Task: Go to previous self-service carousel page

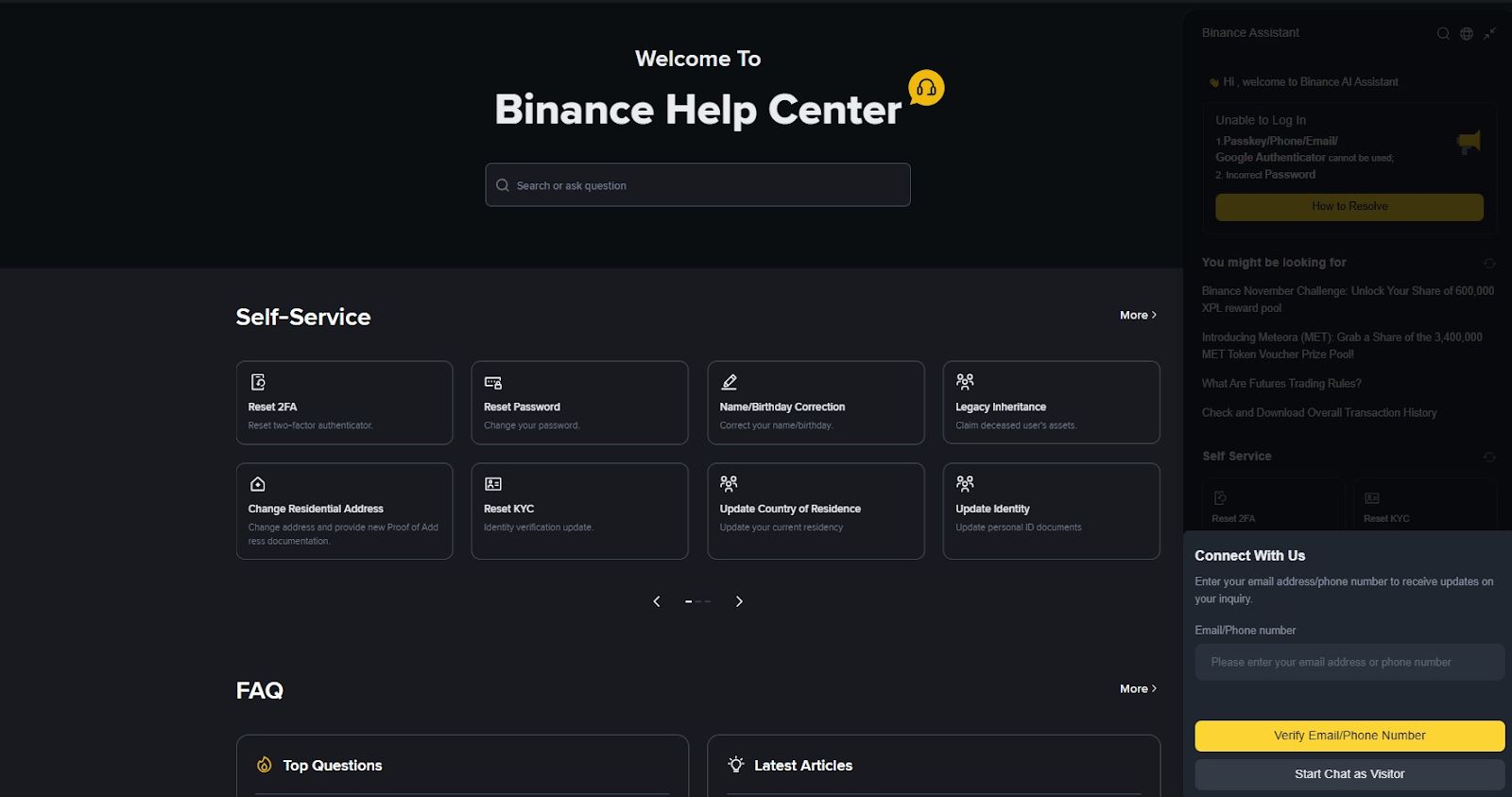Action: (x=657, y=601)
